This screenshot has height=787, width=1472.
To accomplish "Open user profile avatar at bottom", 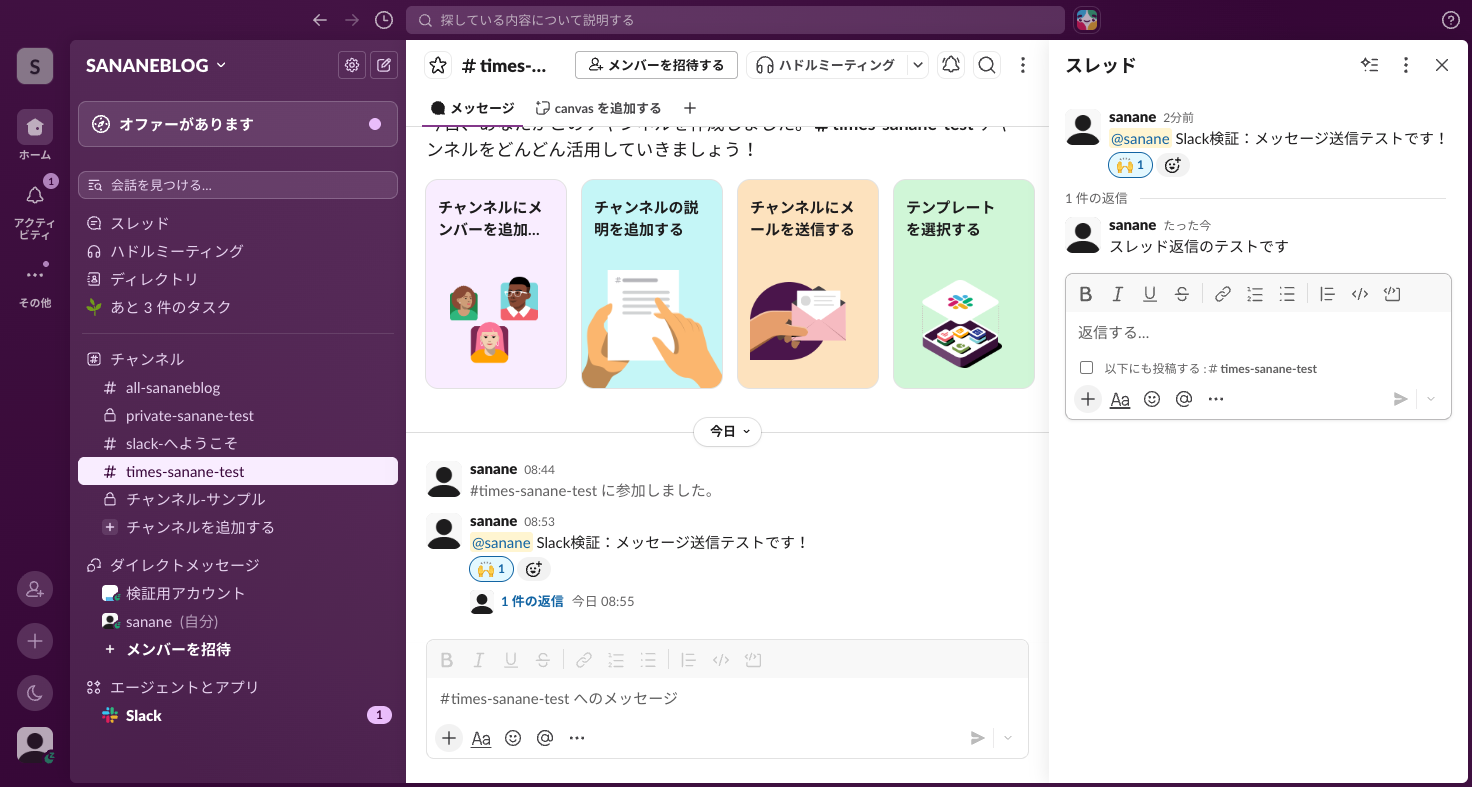I will point(34,744).
